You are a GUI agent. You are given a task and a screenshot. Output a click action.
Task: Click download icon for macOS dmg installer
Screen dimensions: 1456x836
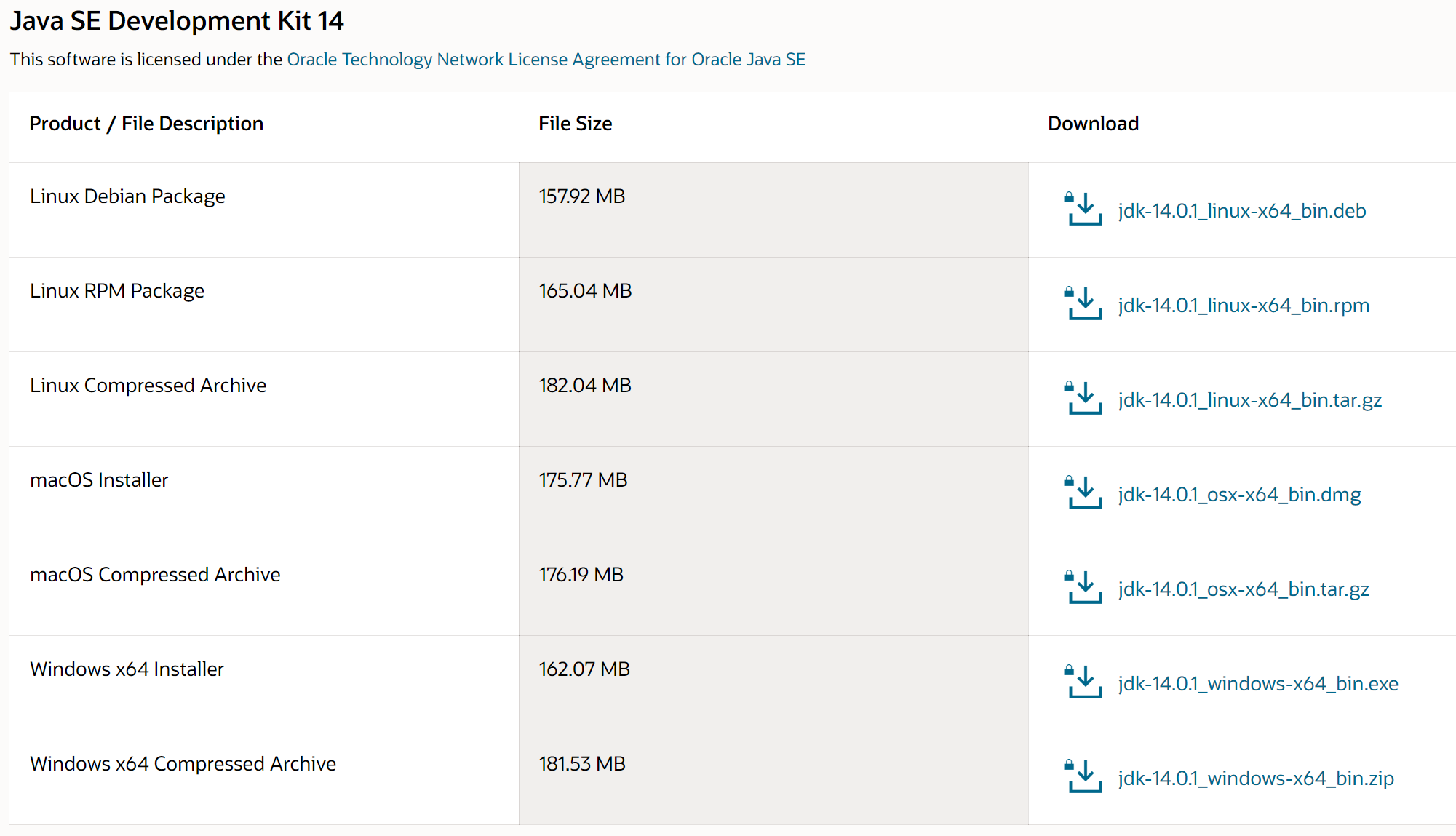(x=1083, y=493)
